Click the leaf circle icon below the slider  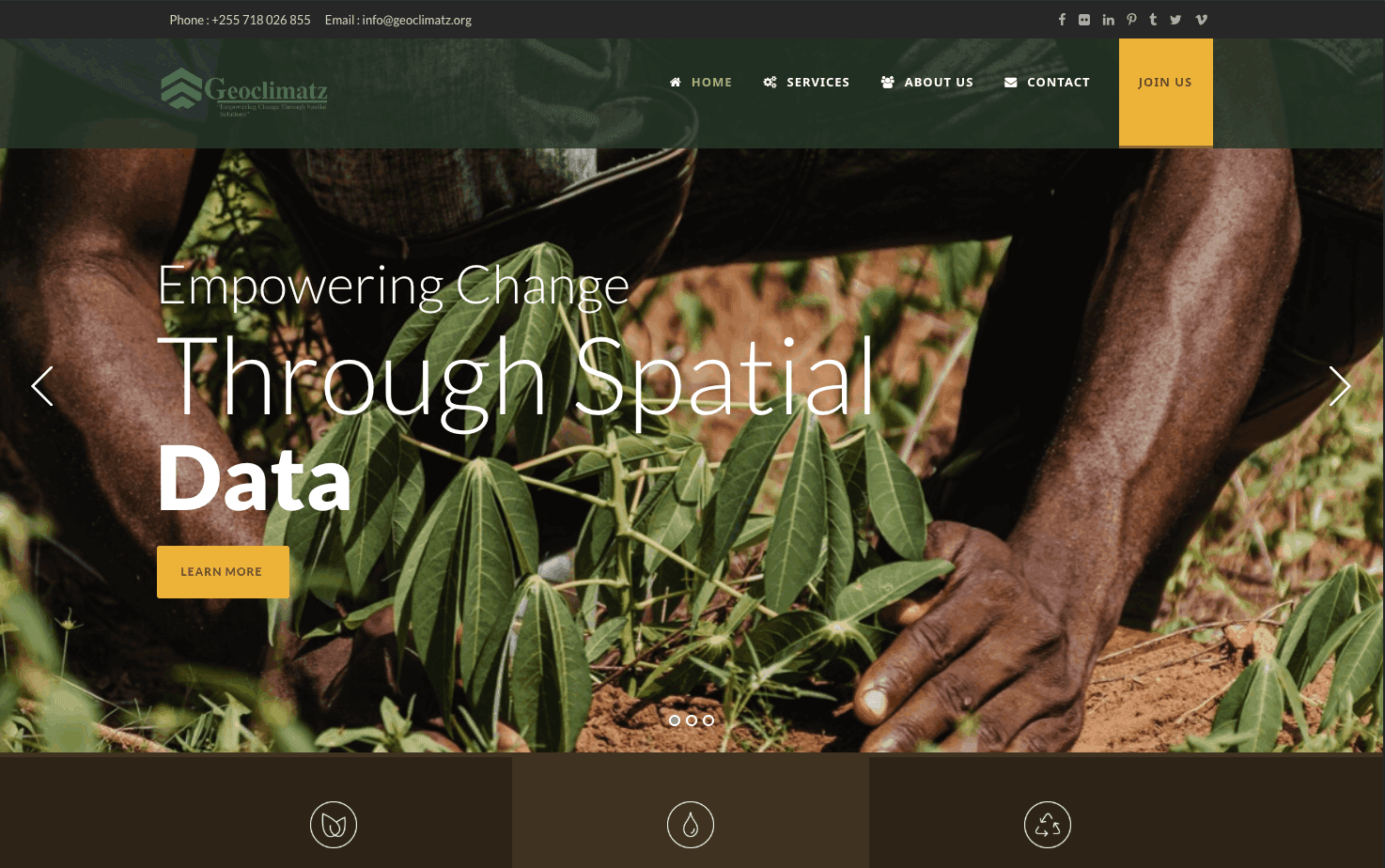coord(334,825)
